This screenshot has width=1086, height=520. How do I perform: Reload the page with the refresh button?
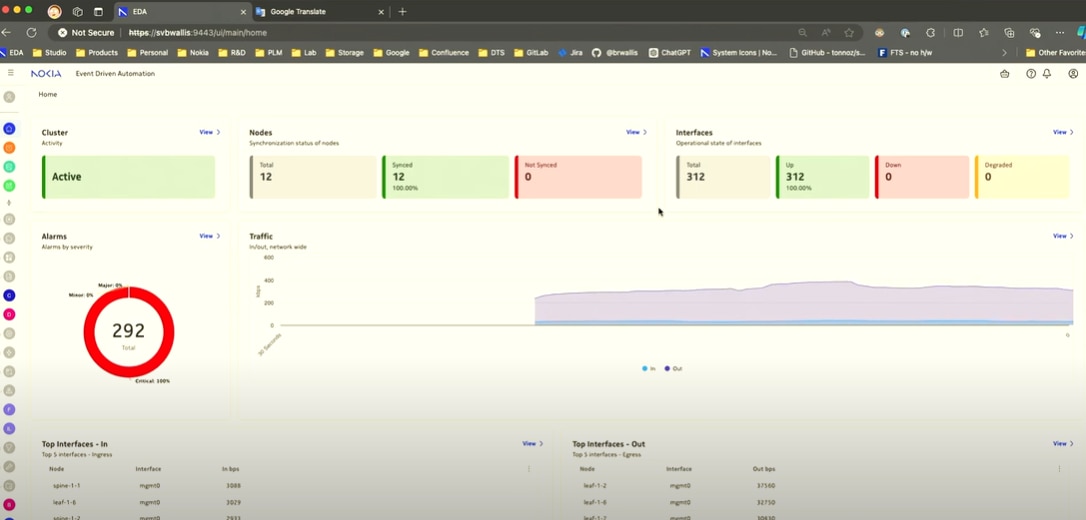[x=31, y=33]
